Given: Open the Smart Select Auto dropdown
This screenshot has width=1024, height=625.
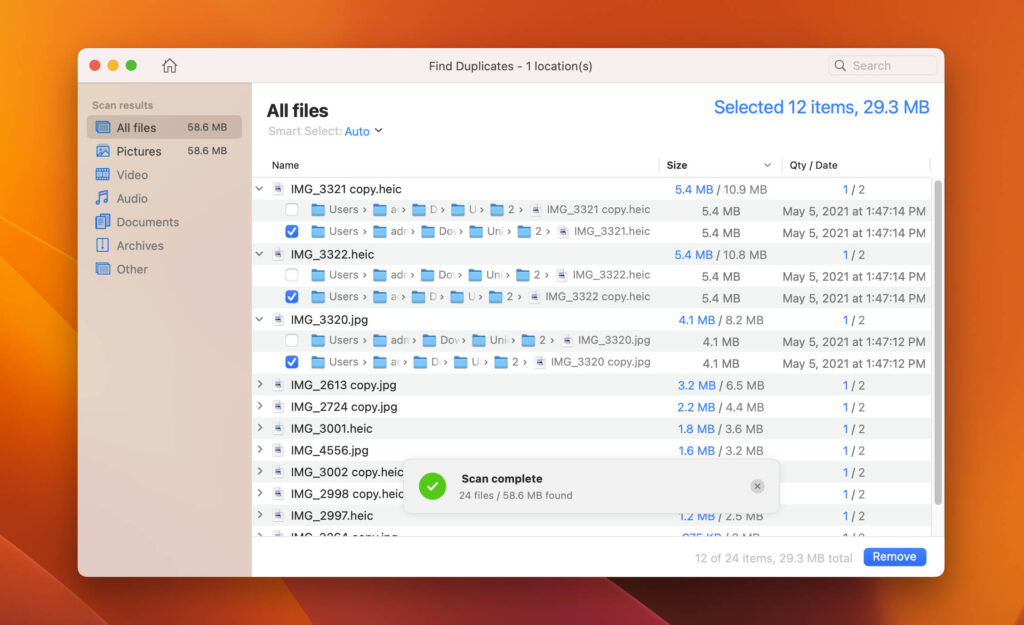Looking at the screenshot, I should coord(364,130).
